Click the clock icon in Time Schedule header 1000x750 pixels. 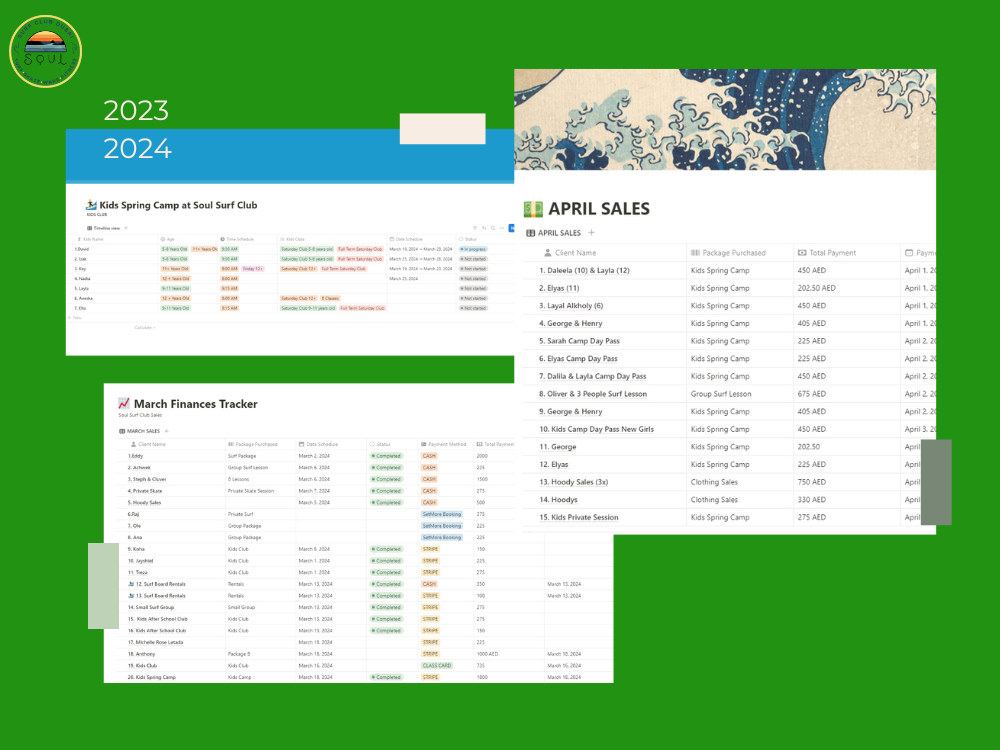point(223,239)
